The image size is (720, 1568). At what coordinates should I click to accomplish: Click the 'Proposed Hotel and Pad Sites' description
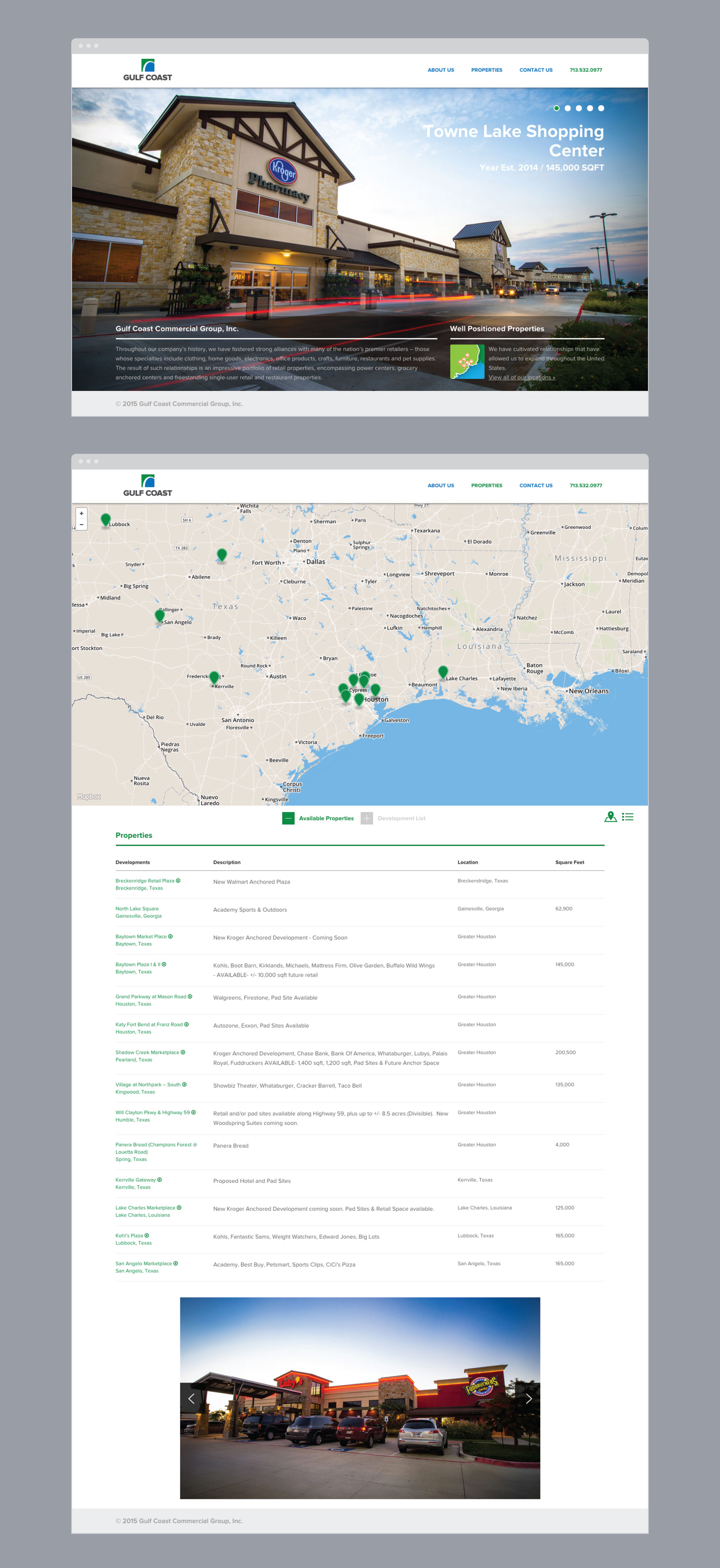[252, 1181]
